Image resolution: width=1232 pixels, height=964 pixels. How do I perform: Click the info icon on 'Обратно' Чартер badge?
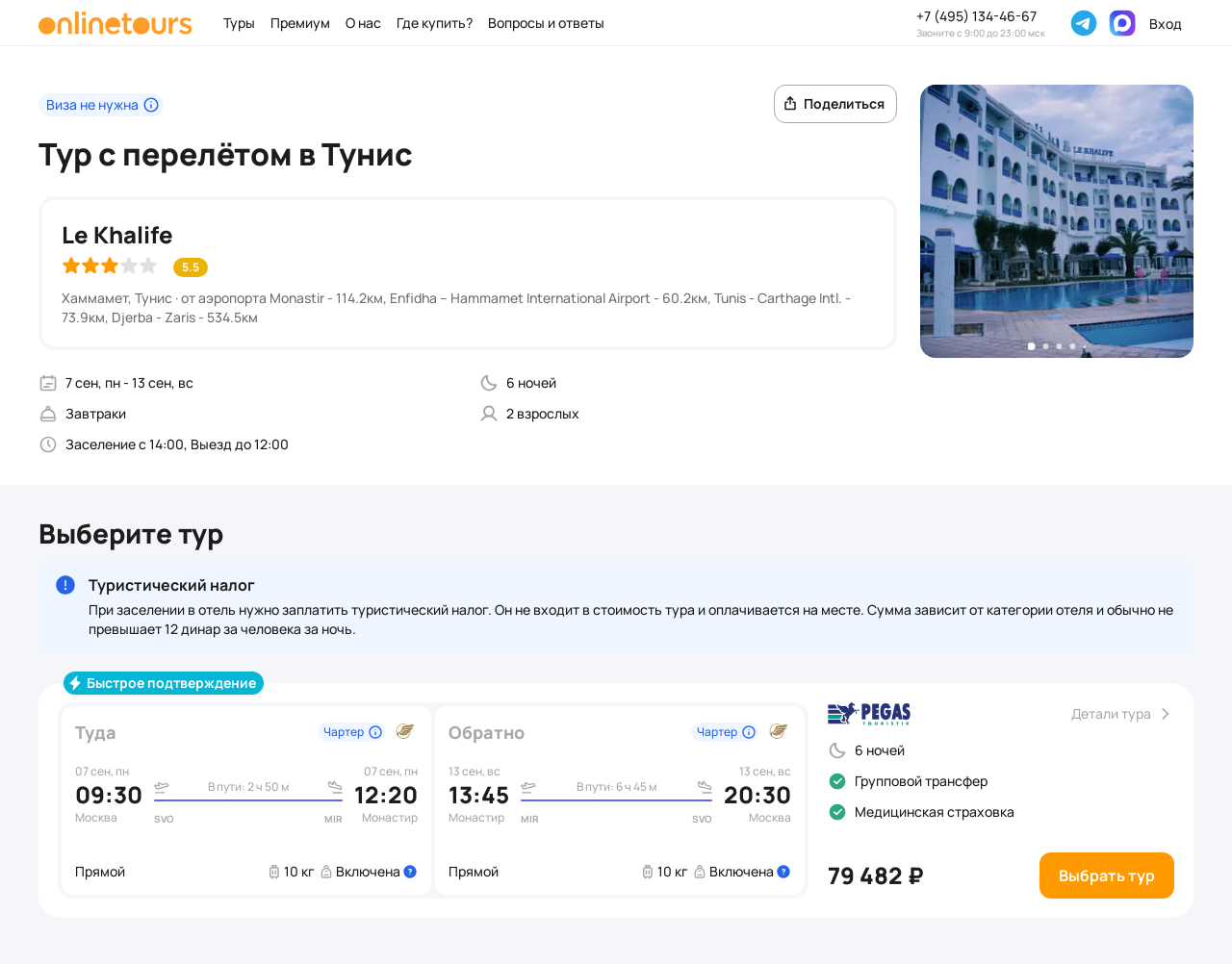749,732
